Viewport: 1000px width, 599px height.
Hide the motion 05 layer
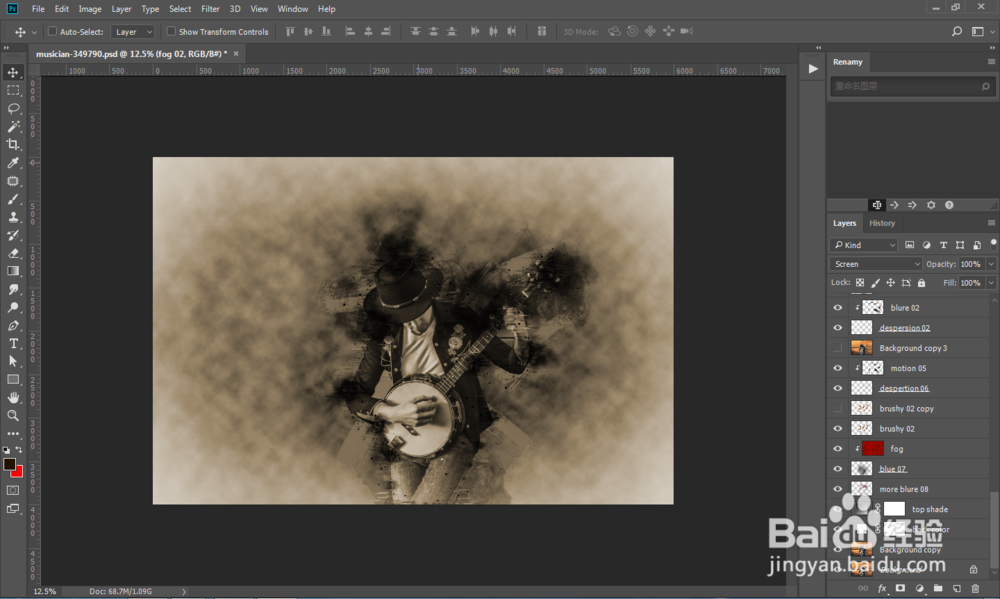tap(837, 368)
